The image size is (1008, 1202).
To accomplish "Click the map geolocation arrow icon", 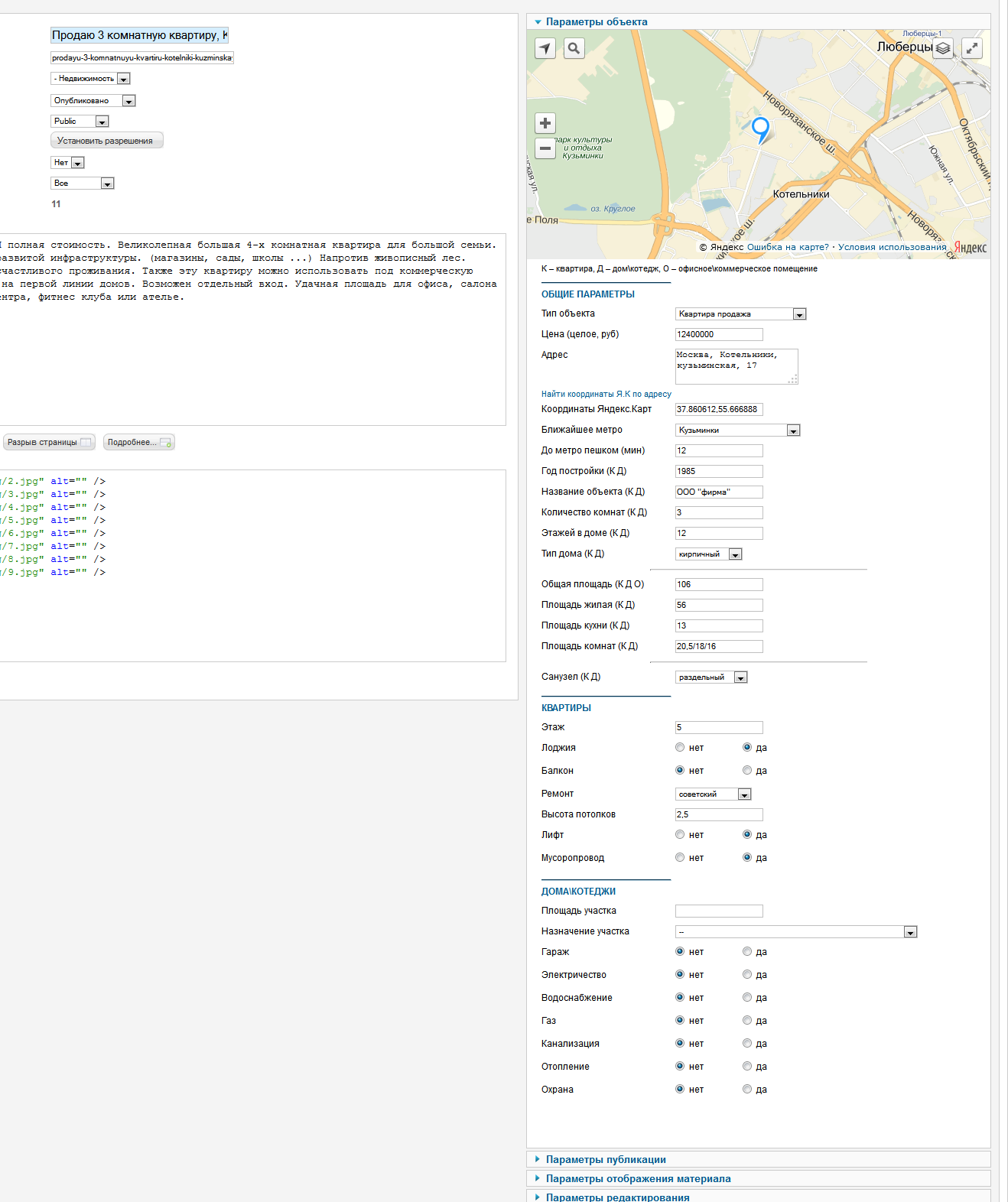I will (545, 48).
